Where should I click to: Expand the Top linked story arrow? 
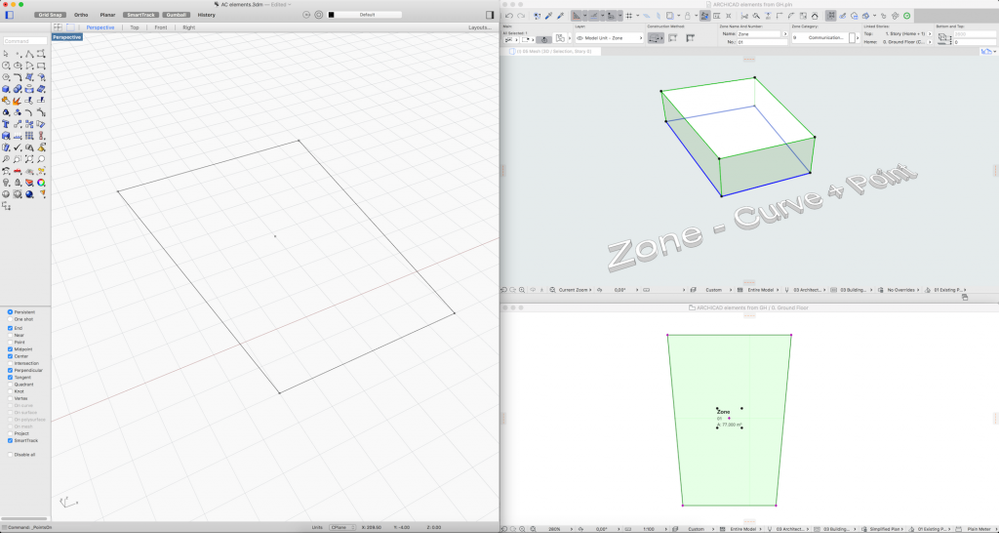[930, 33]
